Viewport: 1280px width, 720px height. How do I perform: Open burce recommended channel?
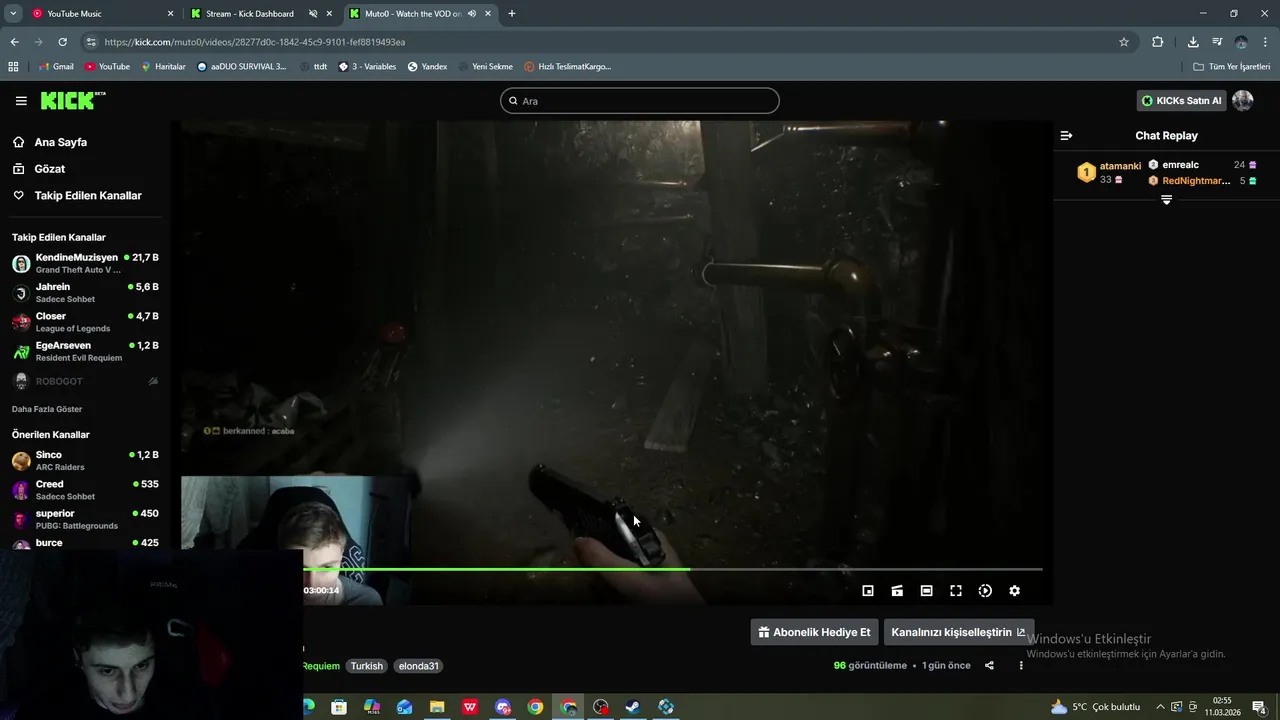tap(85, 543)
